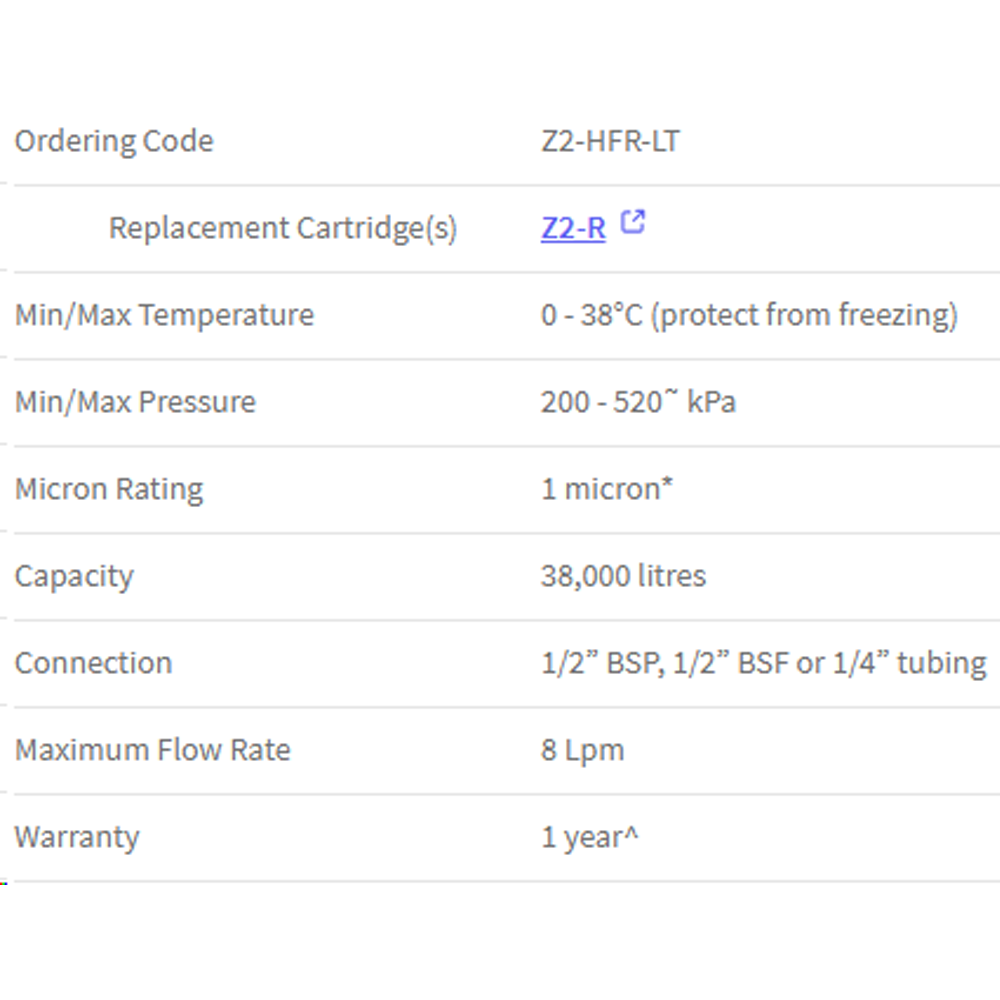Select the 38,000 litres capacity value
1000x1000 pixels.
coord(623,576)
